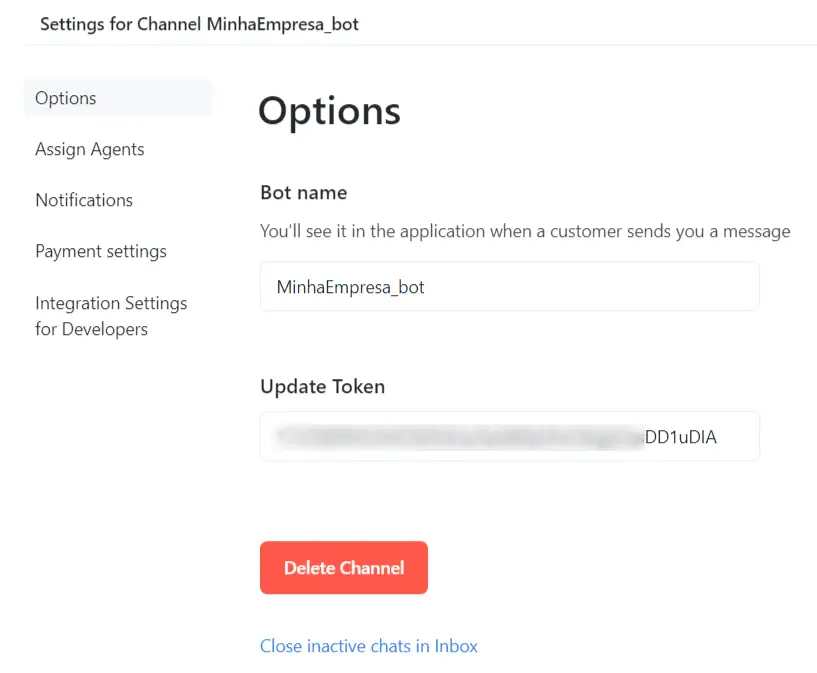The height and width of the screenshot is (673, 817).
Task: Click the large Options page heading
Action: (329, 111)
